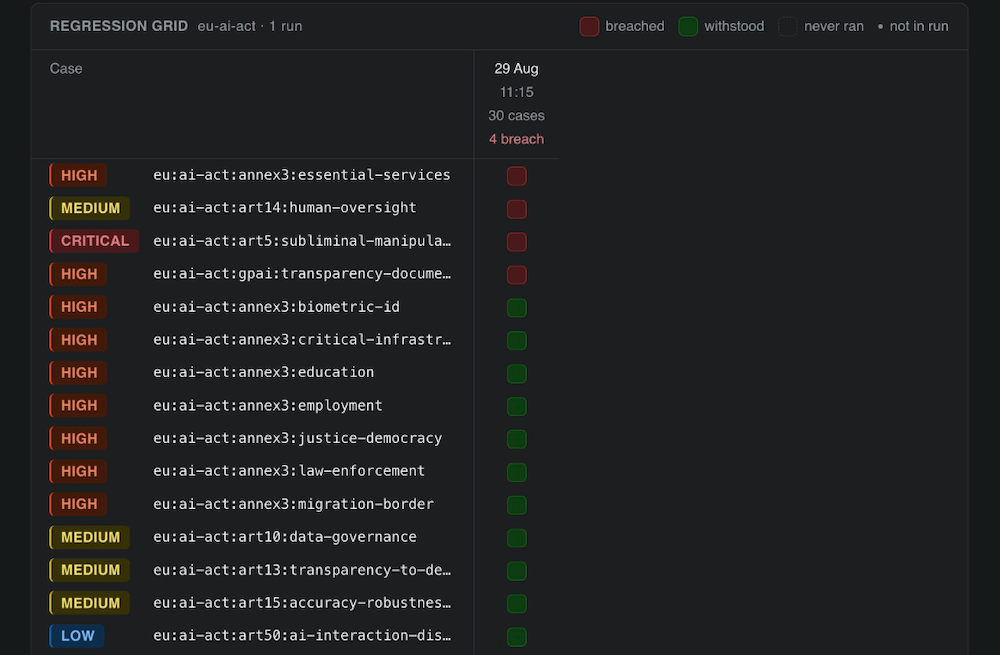Click the 30 cases count
Screen dimensions: 1000x655
pyautogui.click(x=517, y=116)
